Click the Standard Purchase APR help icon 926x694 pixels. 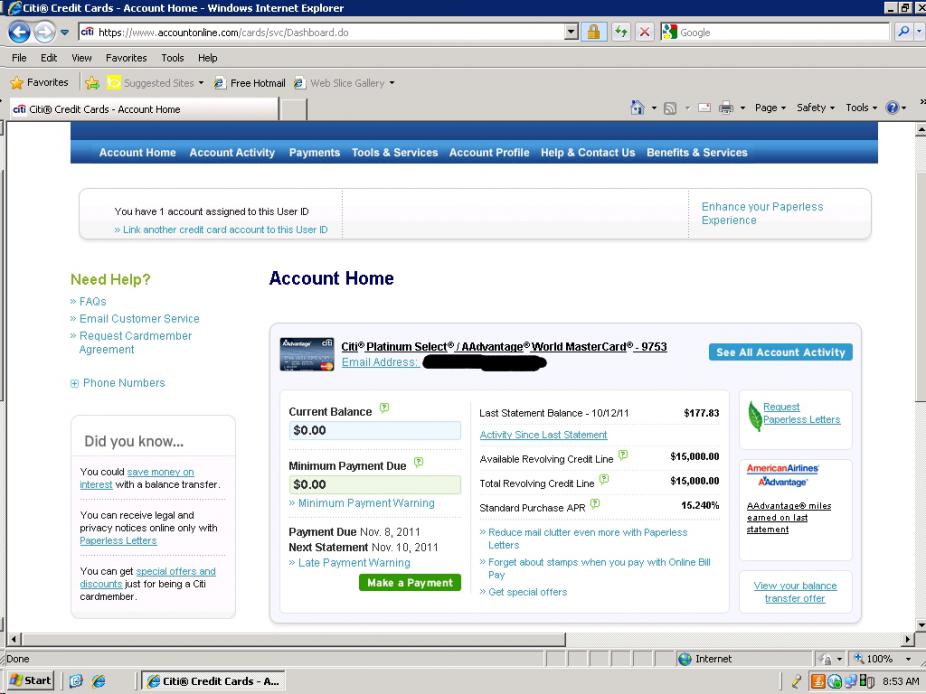coord(594,506)
